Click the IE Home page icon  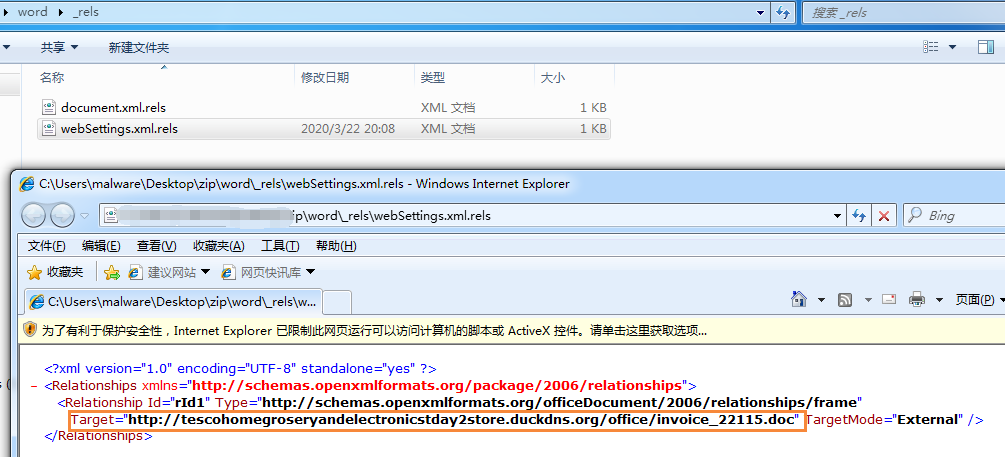point(799,299)
